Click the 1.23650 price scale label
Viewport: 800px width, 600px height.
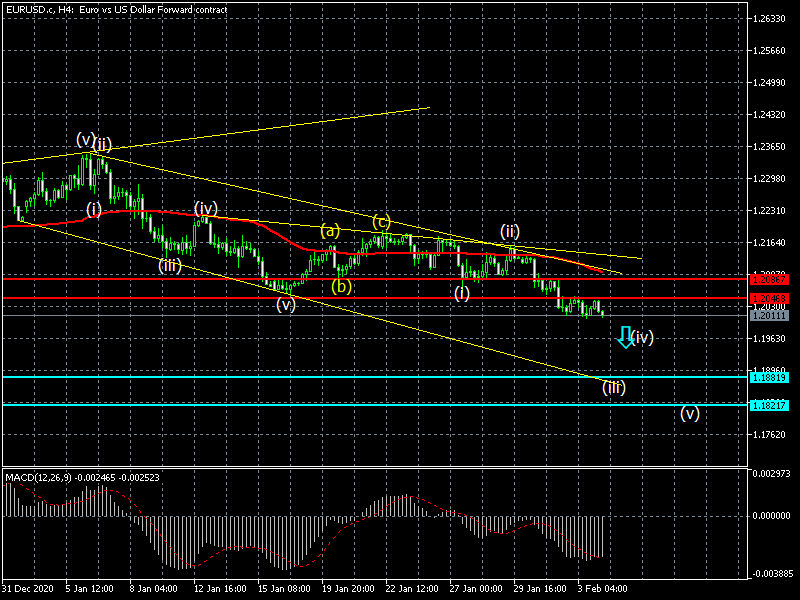coord(769,147)
